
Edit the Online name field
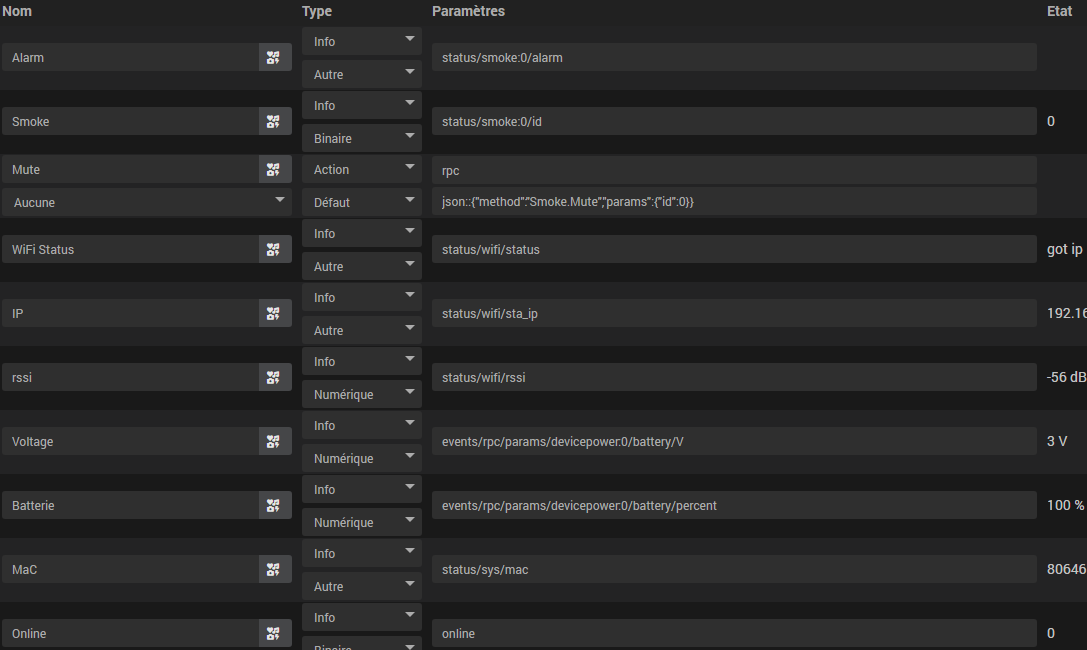(x=130, y=633)
